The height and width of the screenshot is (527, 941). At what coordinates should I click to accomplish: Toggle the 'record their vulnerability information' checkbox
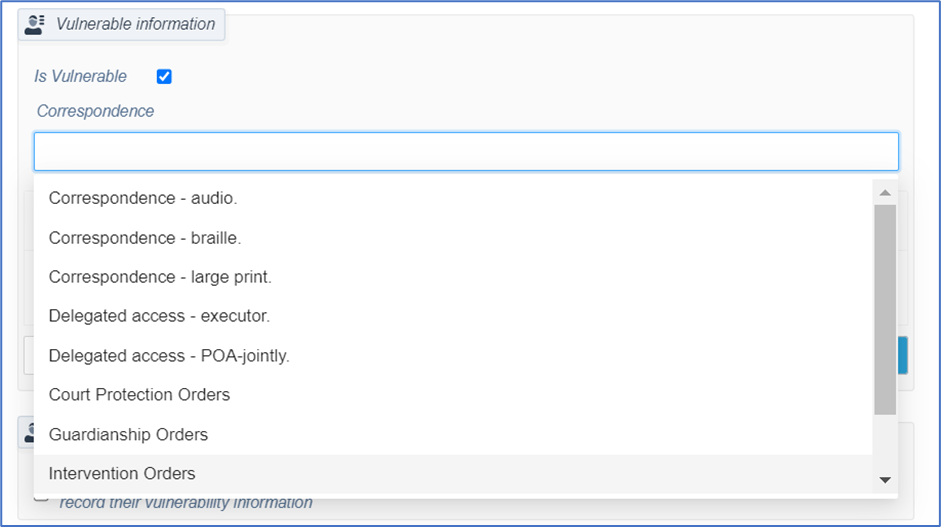41,495
